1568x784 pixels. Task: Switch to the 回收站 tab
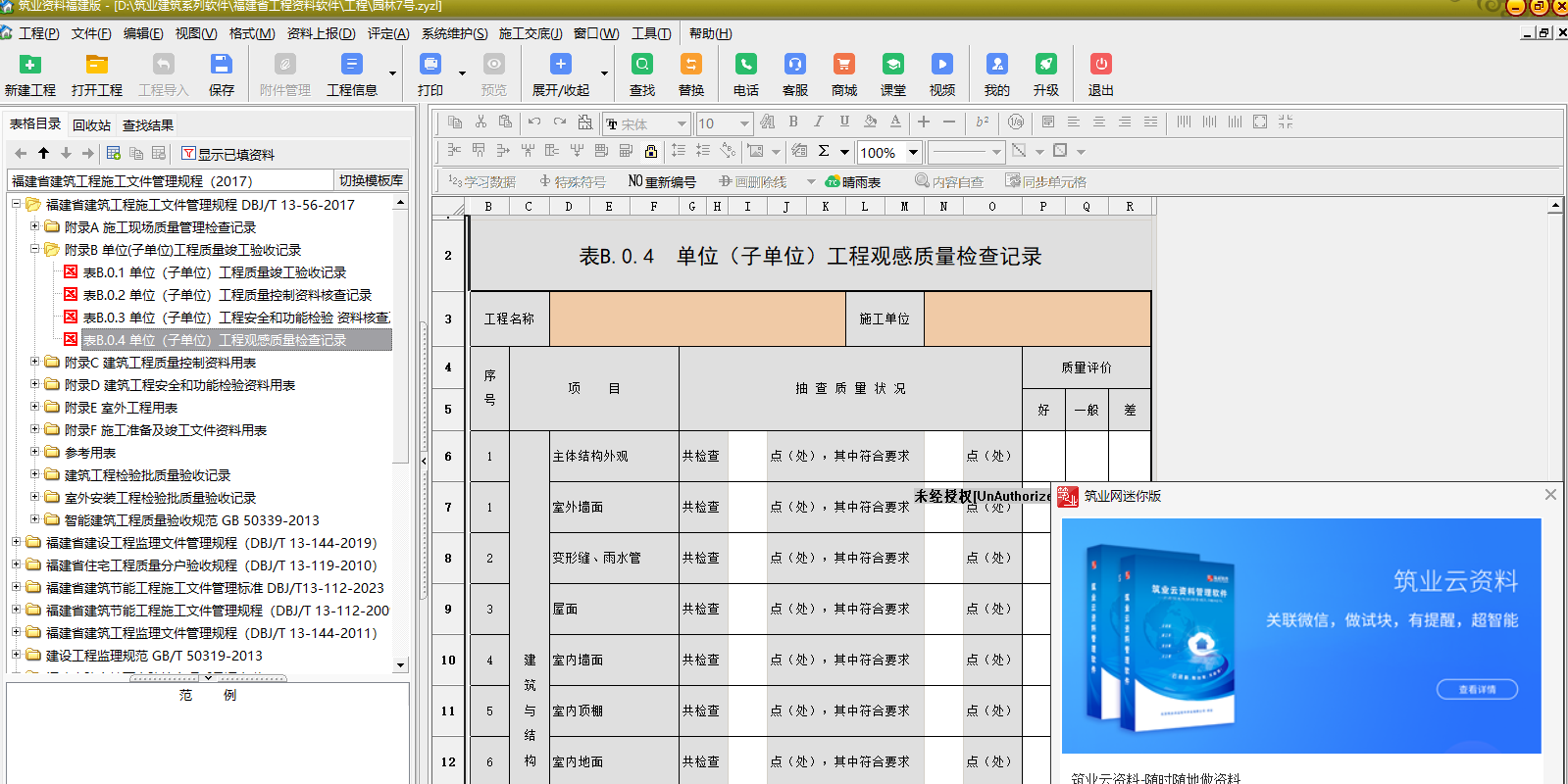pyautogui.click(x=91, y=125)
